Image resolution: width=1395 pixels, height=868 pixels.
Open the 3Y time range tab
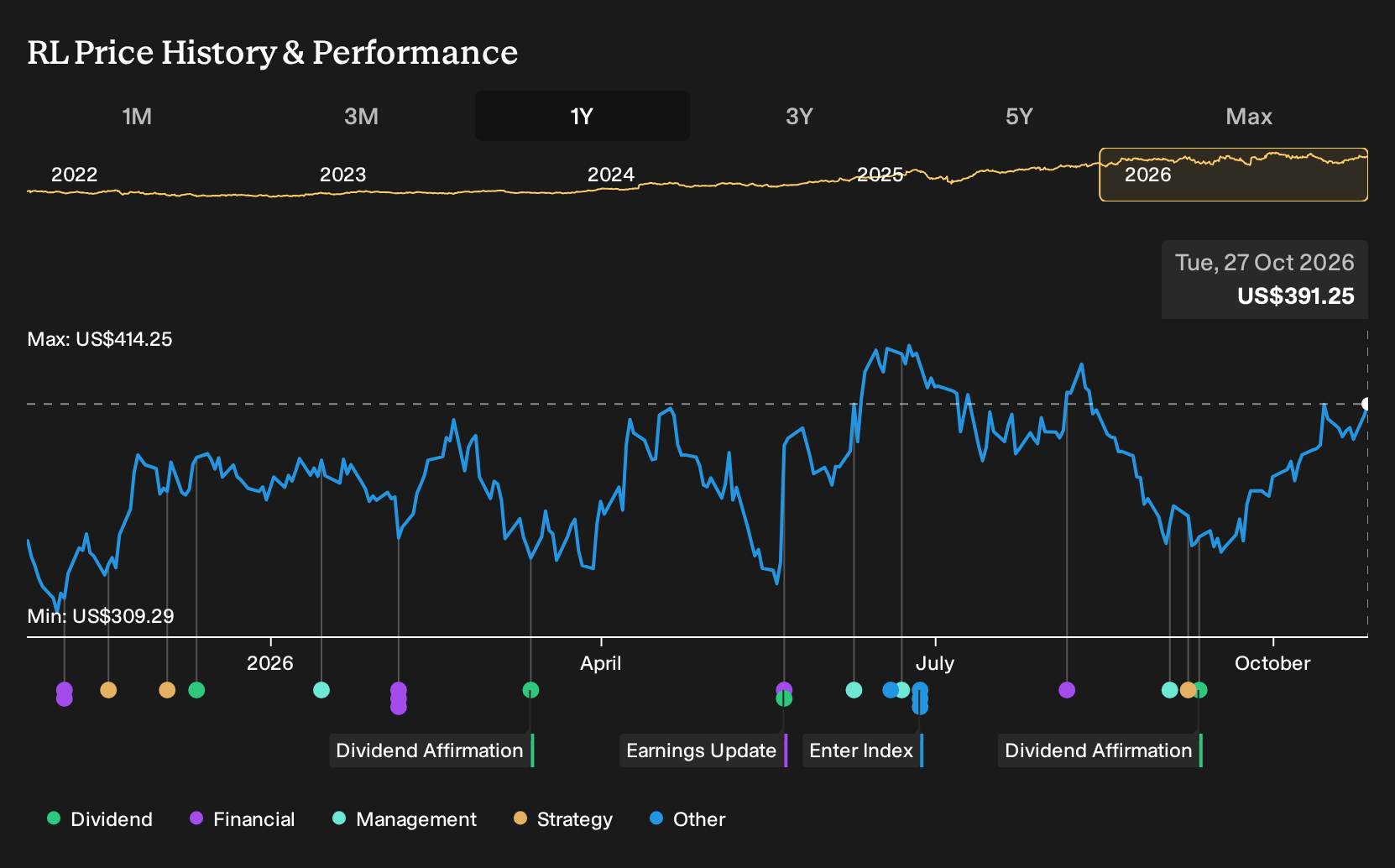pyautogui.click(x=799, y=116)
